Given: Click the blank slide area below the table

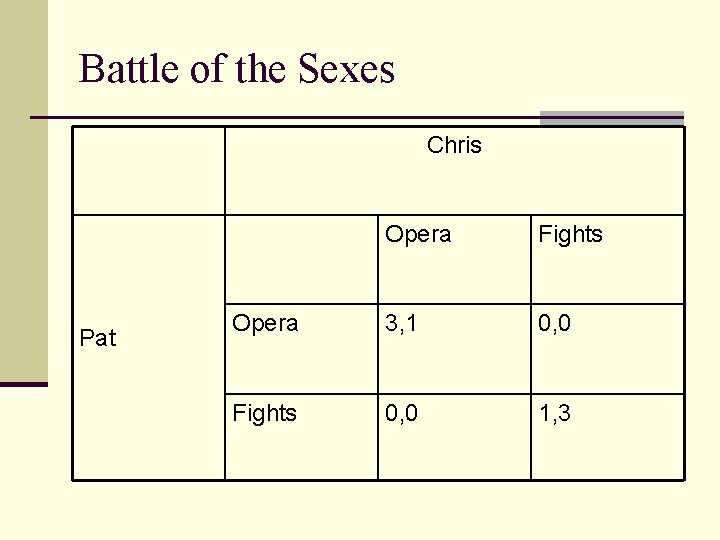Looking at the screenshot, I should pos(380,510).
